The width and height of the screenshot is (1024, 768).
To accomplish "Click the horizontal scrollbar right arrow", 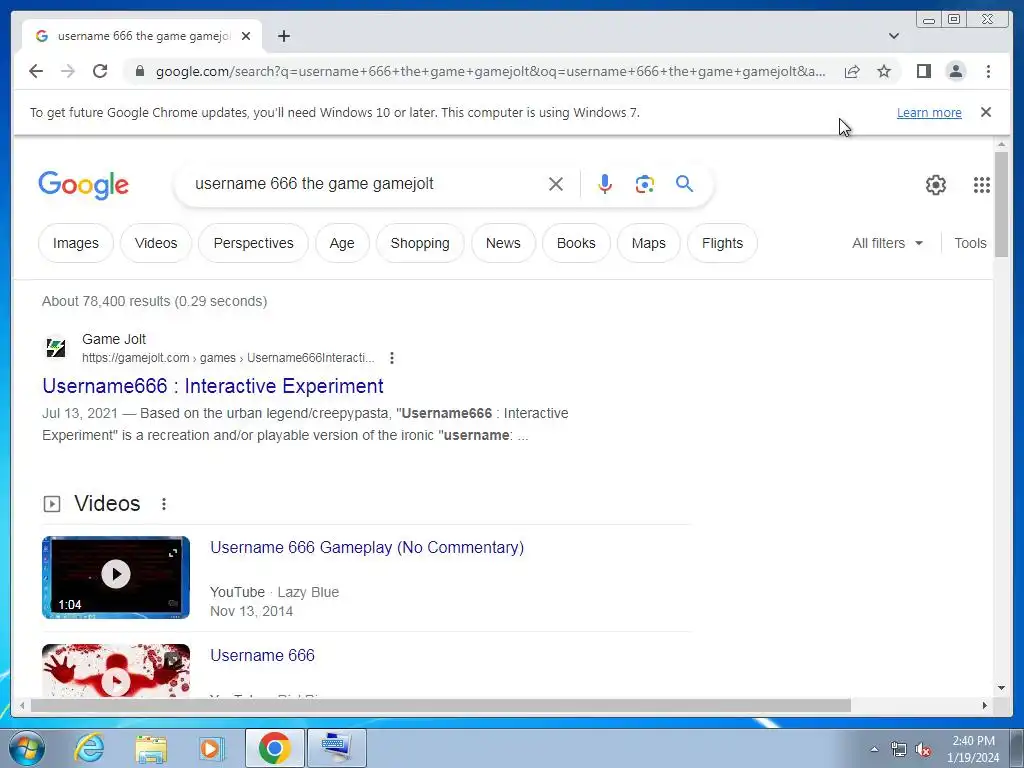I will 985,705.
